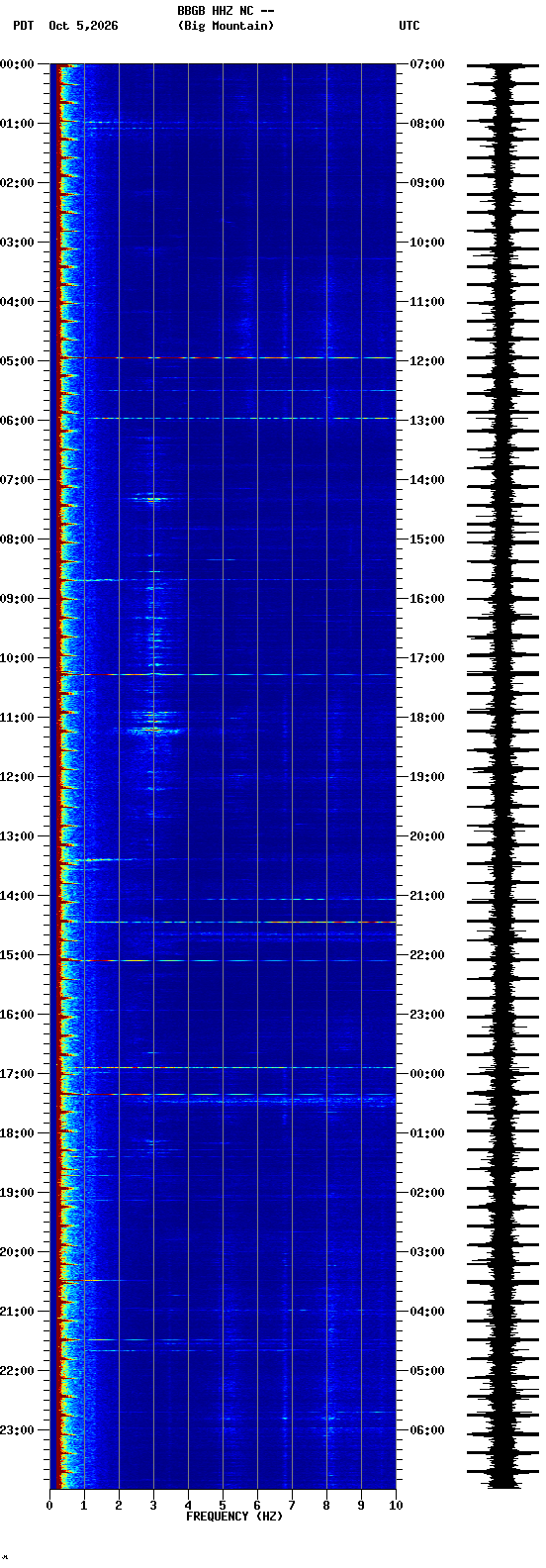
Task: Click the 'FREQUENCY (HZ)' axis label
Action: (x=234, y=1517)
